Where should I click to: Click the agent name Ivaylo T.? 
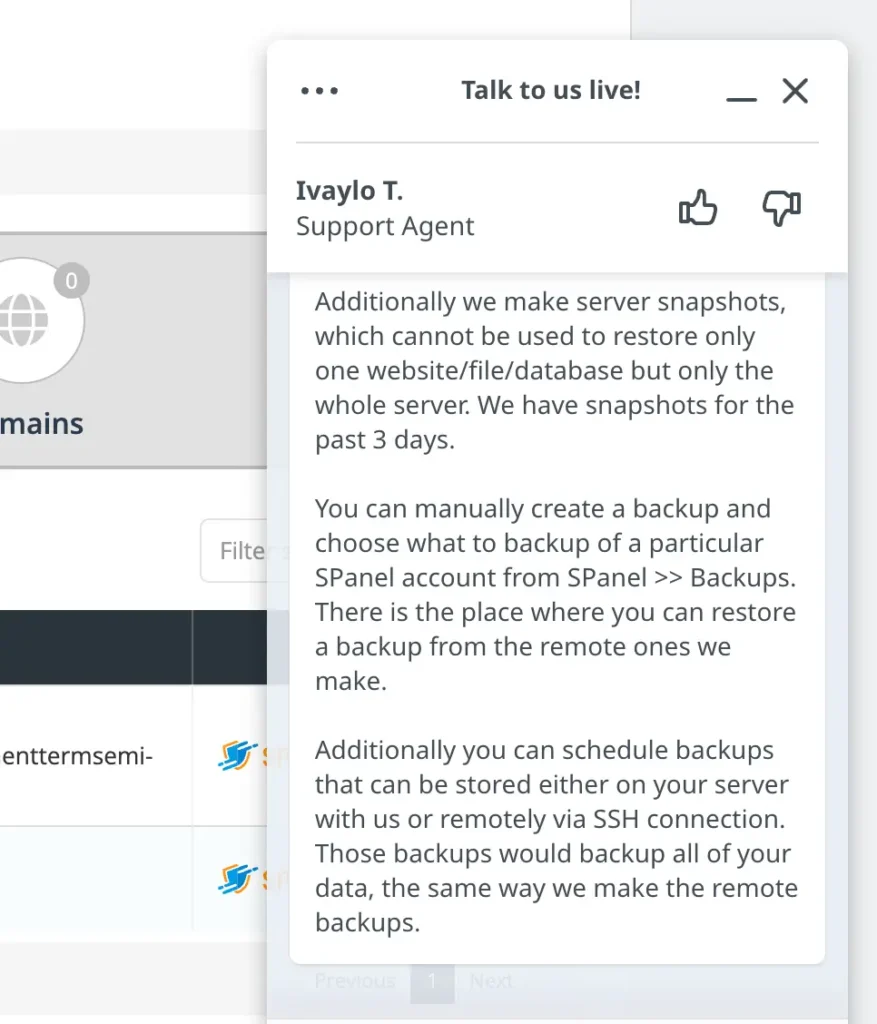[x=349, y=190]
